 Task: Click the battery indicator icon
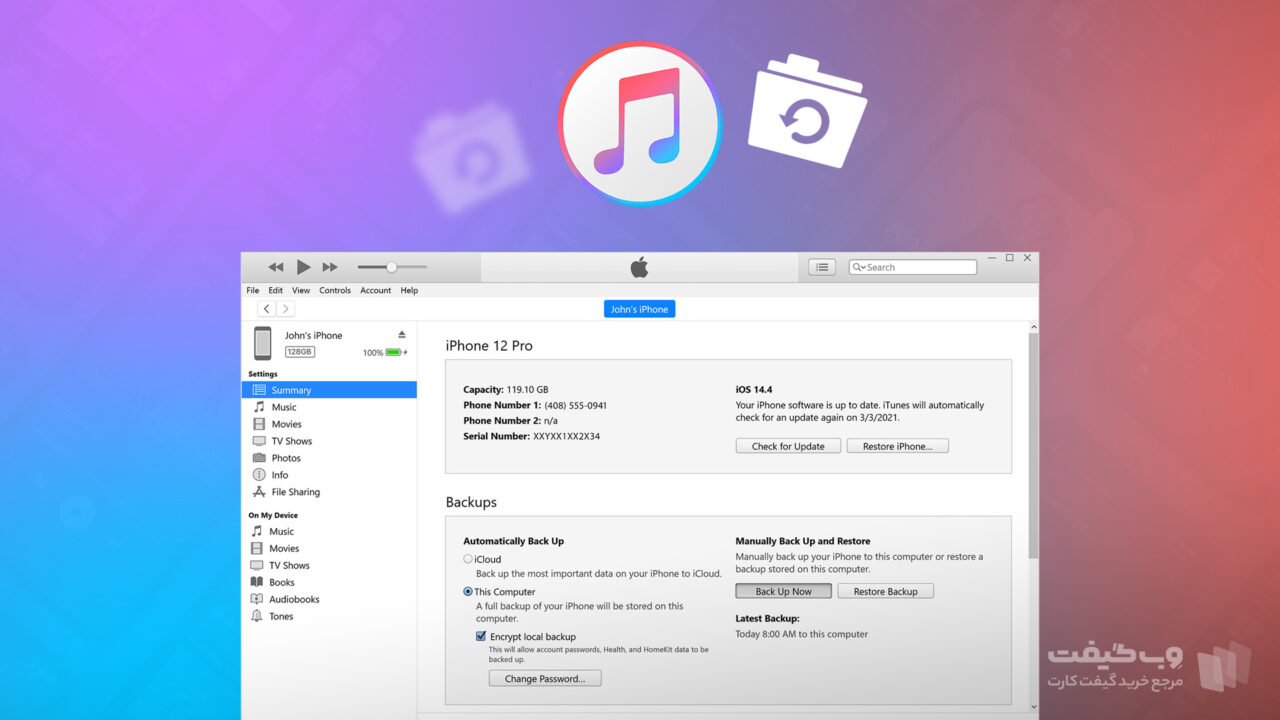tap(395, 352)
